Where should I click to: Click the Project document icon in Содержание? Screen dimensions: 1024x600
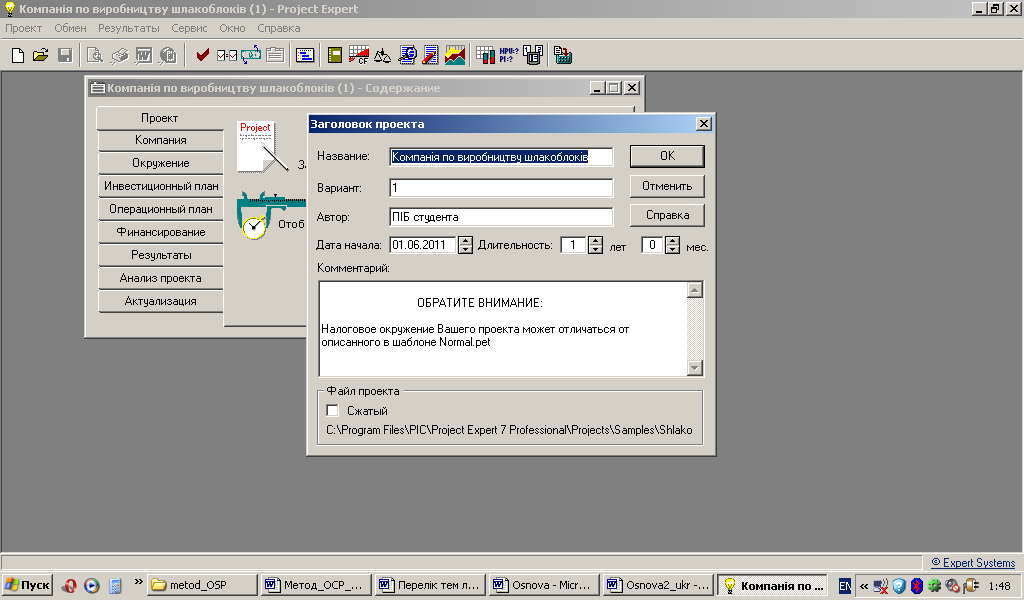click(261, 147)
